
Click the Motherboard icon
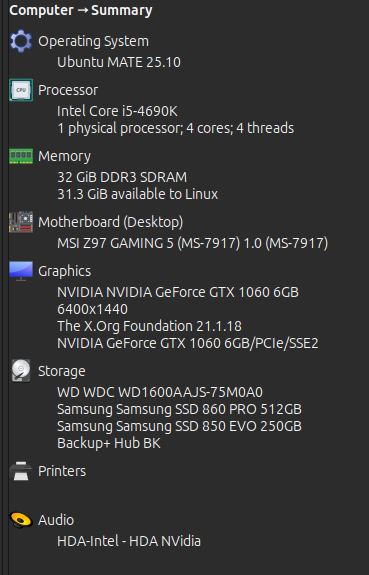coord(21,222)
